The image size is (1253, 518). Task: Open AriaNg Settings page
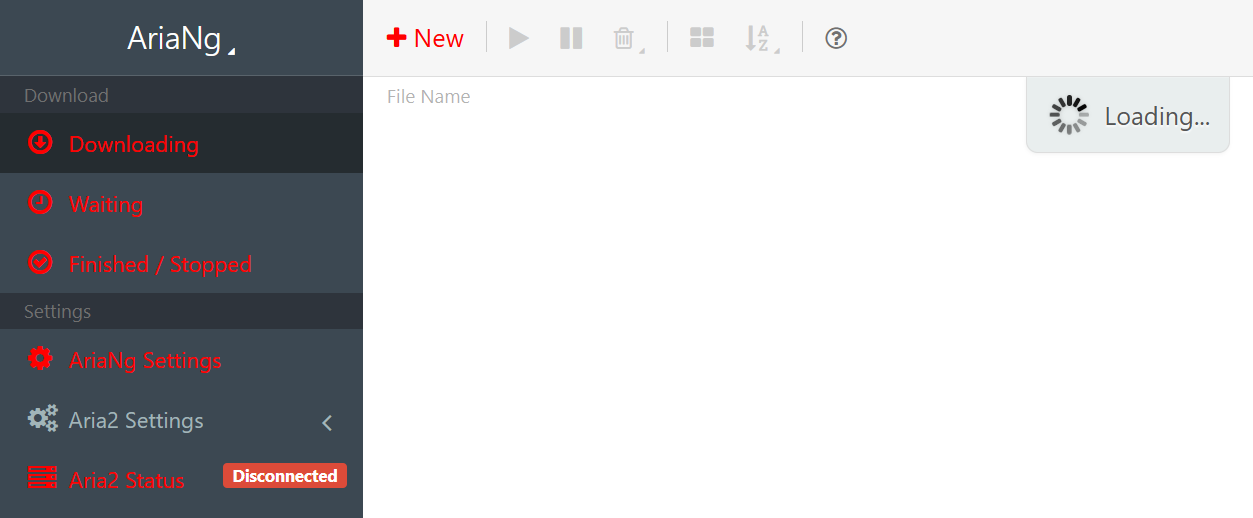coord(181,360)
